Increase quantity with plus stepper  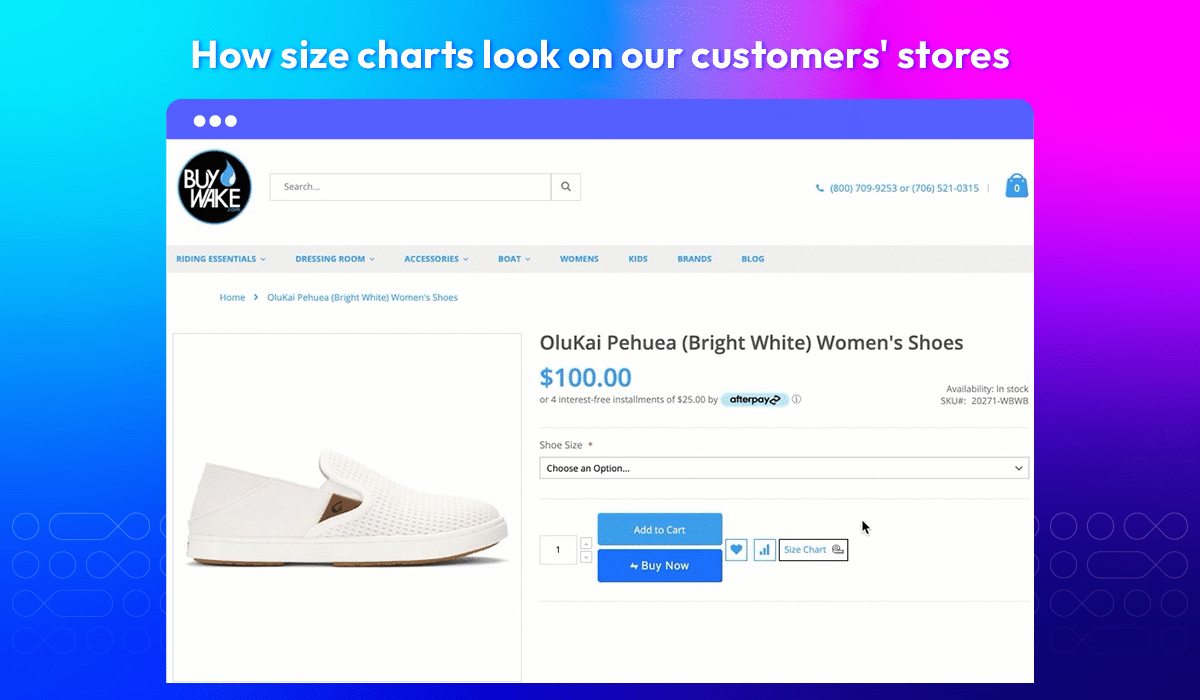(586, 543)
